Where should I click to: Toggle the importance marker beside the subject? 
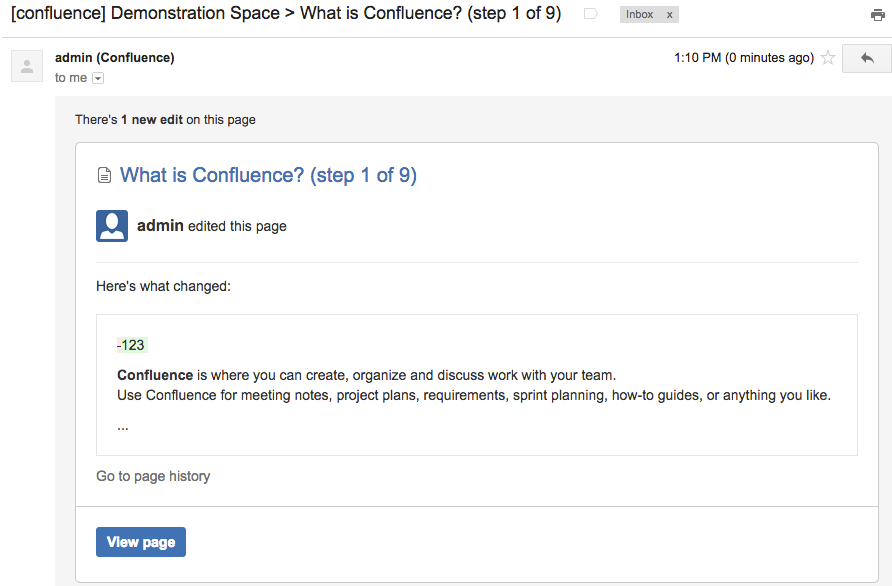point(591,15)
